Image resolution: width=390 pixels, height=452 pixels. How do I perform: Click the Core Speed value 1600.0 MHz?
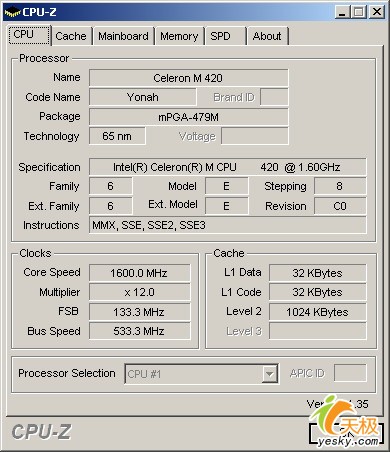pos(140,273)
